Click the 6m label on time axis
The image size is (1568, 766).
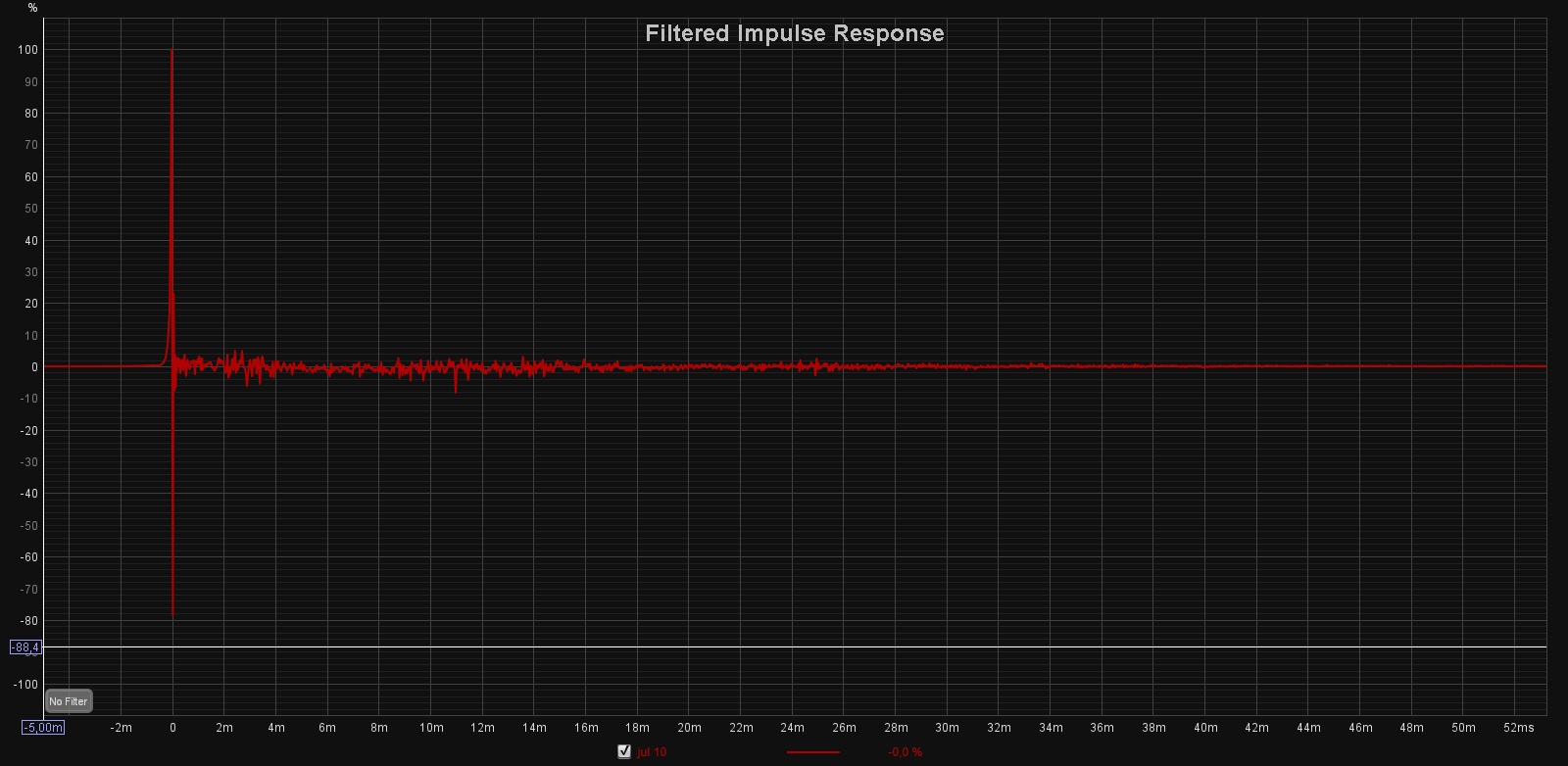327,728
